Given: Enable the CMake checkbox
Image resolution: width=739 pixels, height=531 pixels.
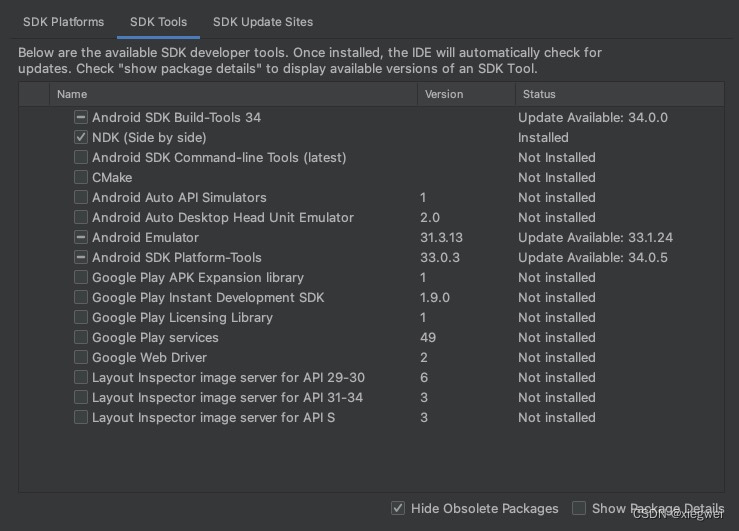Looking at the screenshot, I should (x=81, y=177).
